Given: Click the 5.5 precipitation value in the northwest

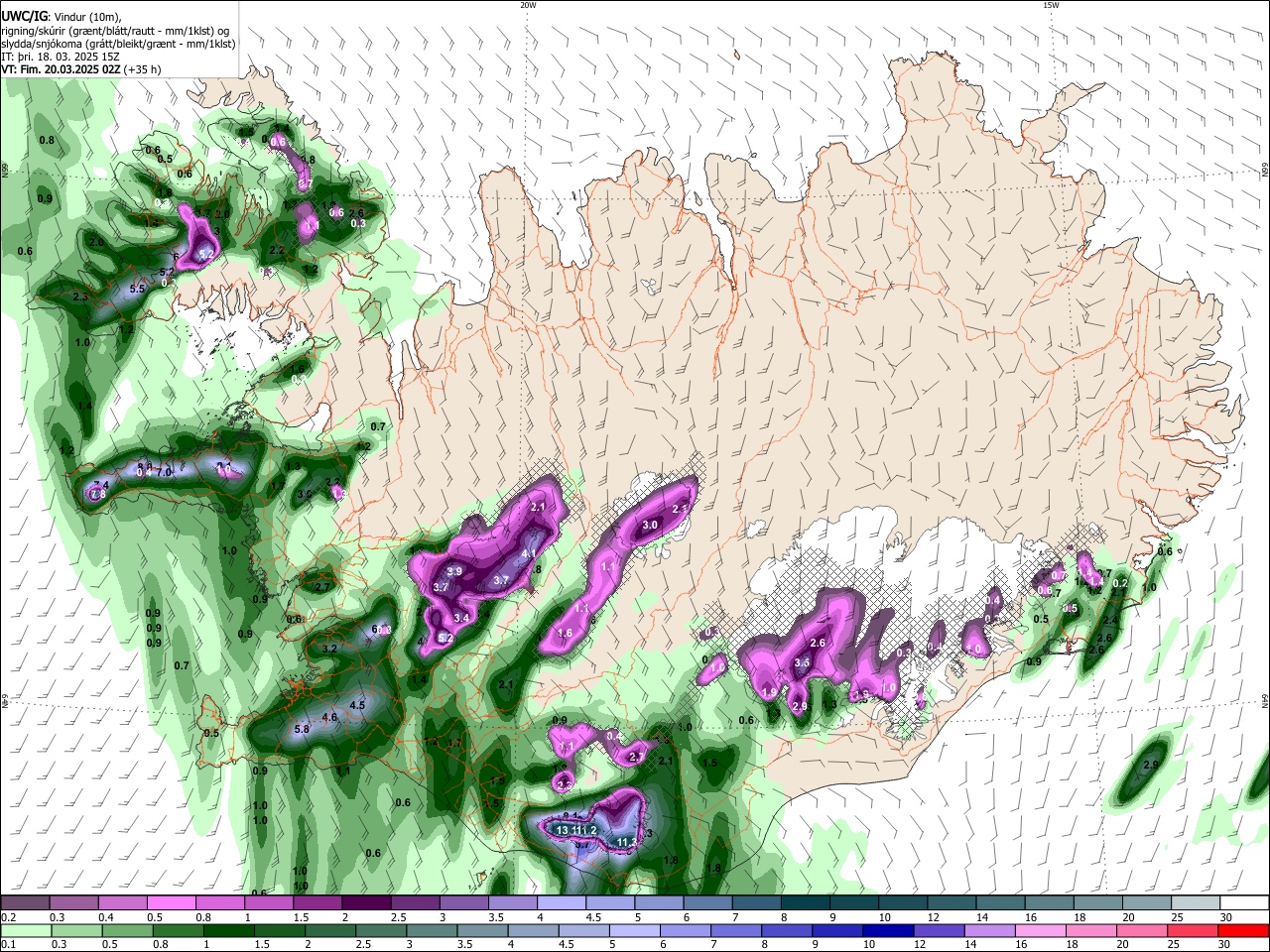Looking at the screenshot, I should [138, 289].
